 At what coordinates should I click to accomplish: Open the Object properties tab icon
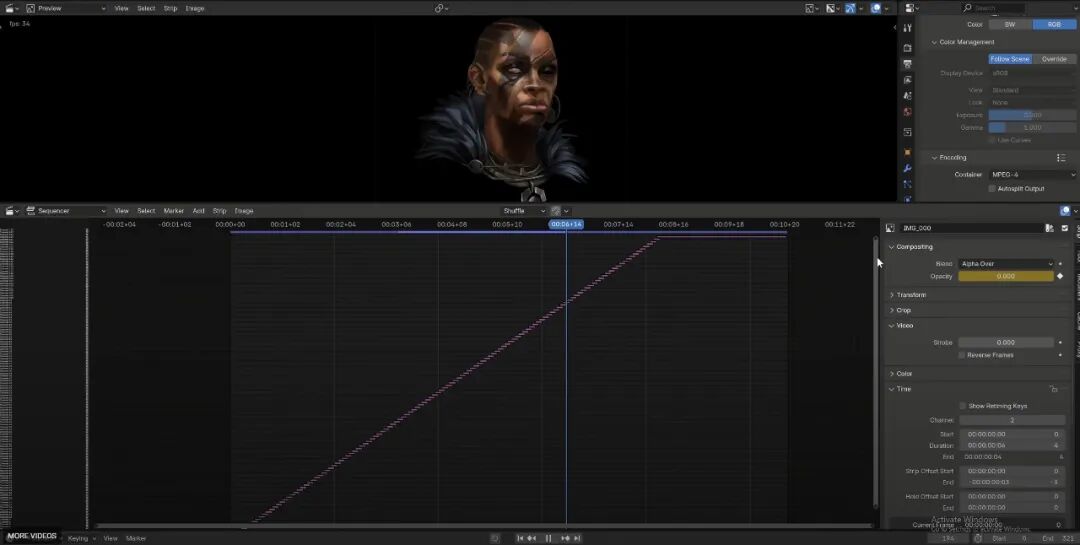pos(908,152)
